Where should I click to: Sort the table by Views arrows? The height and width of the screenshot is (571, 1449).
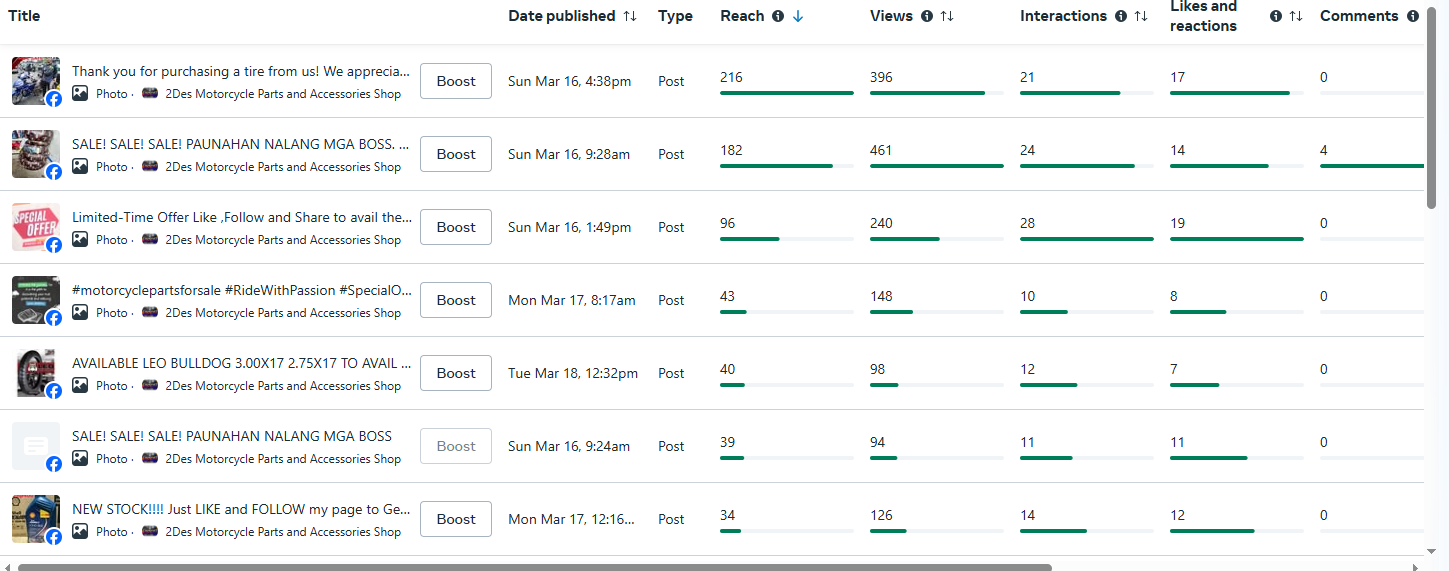(947, 16)
